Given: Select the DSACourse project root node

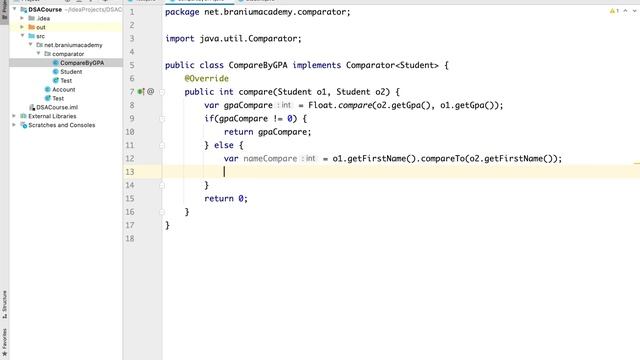Looking at the screenshot, I should point(45,9).
